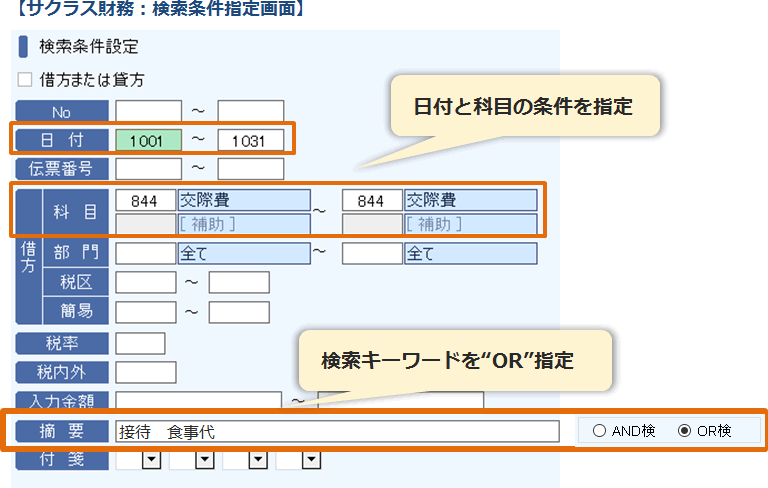Focus the 日付 end field showing 1031
Screen dimensions: 768x488
[x=251, y=141]
